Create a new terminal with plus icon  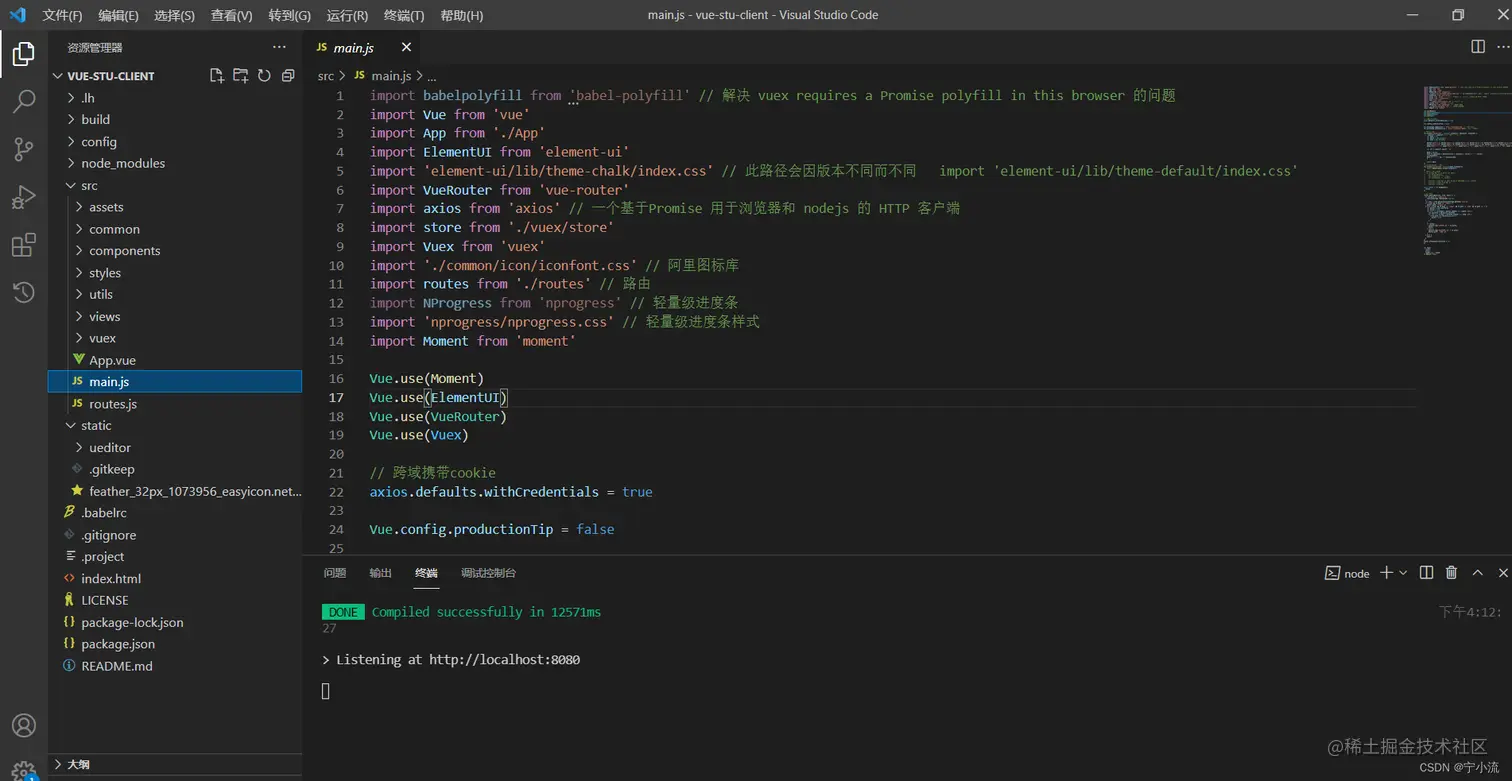tap(1386, 573)
